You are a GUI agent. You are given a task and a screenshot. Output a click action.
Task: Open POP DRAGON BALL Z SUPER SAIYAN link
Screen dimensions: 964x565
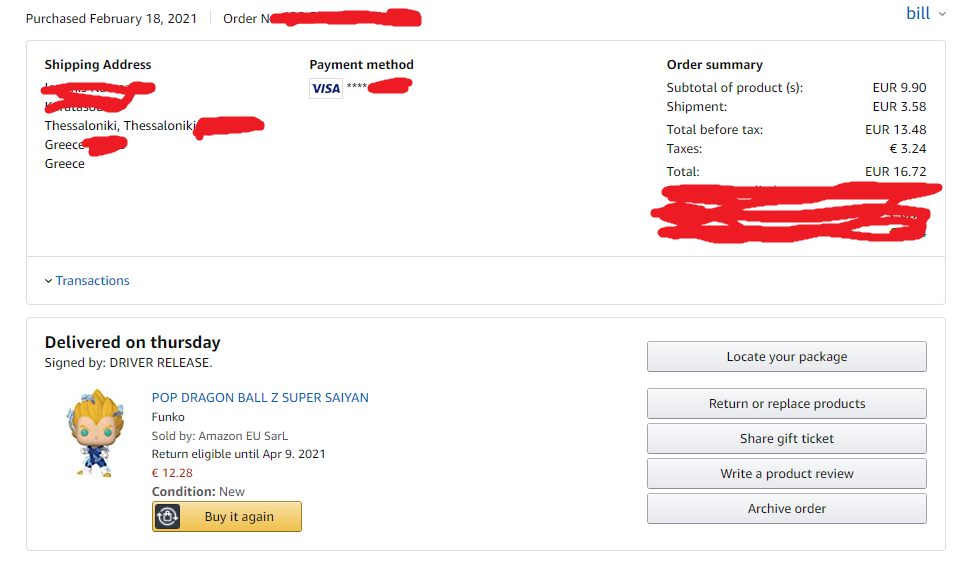(x=260, y=398)
